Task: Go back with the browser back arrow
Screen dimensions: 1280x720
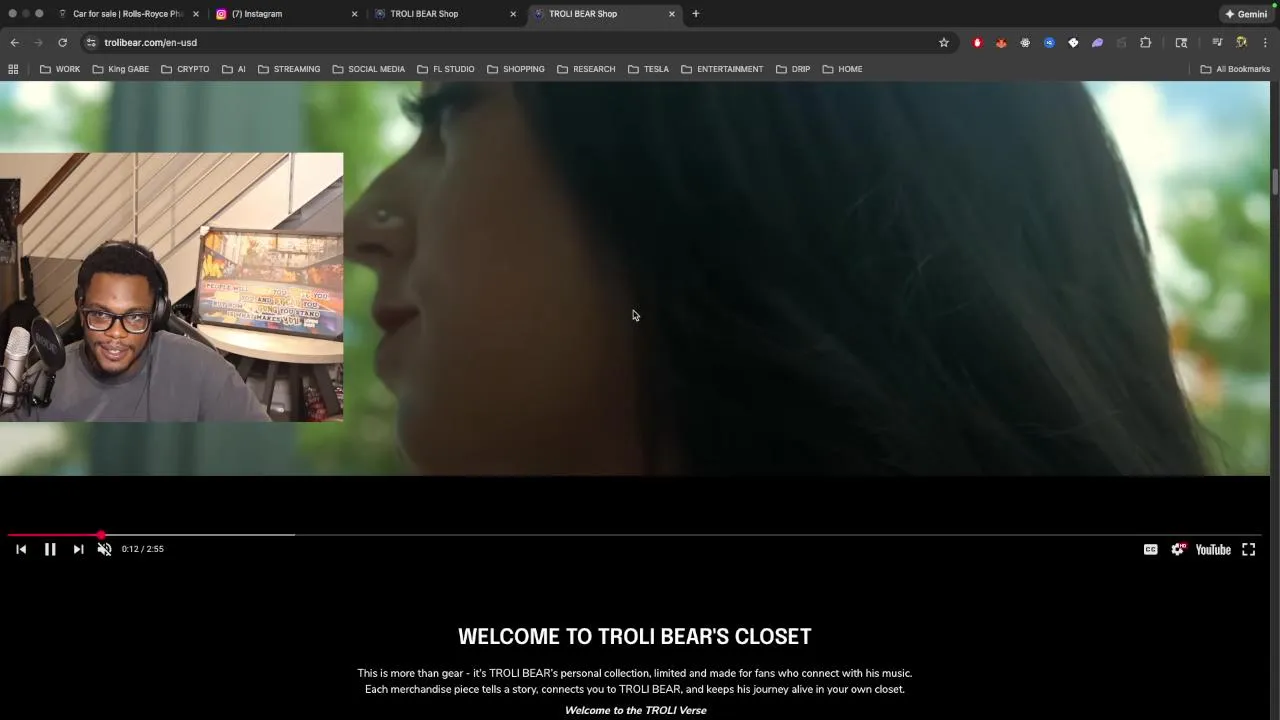Action: pos(14,42)
